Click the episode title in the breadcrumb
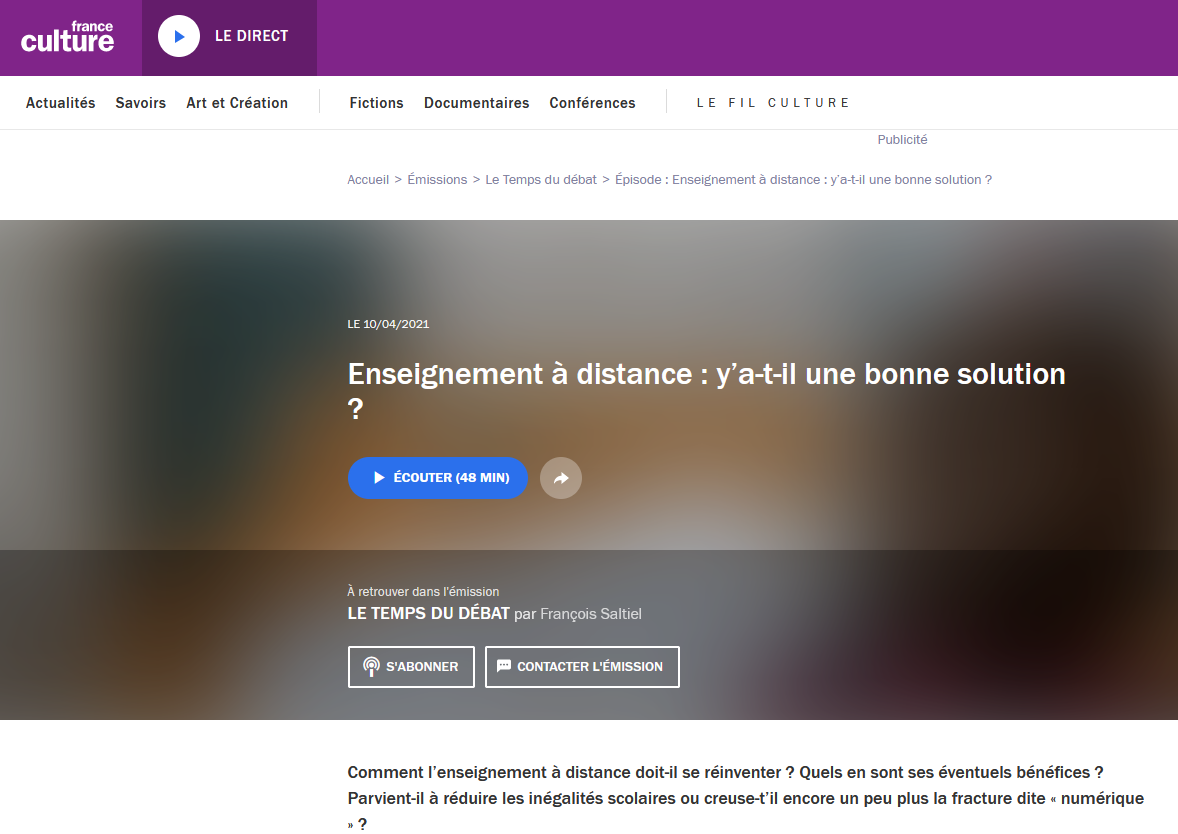 click(803, 180)
